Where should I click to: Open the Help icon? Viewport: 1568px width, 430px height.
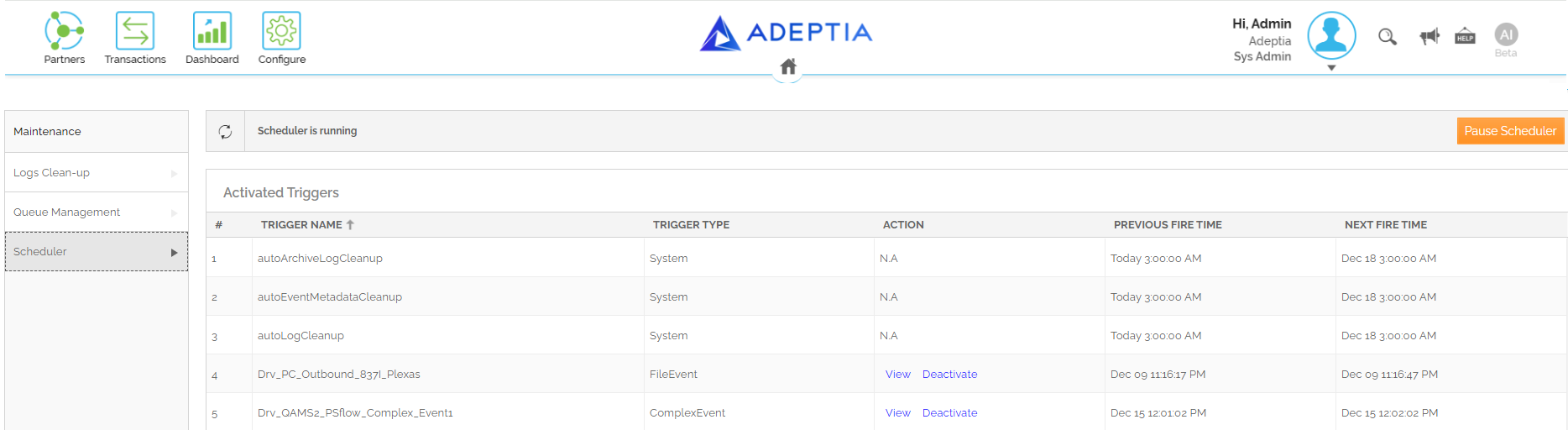(1465, 35)
